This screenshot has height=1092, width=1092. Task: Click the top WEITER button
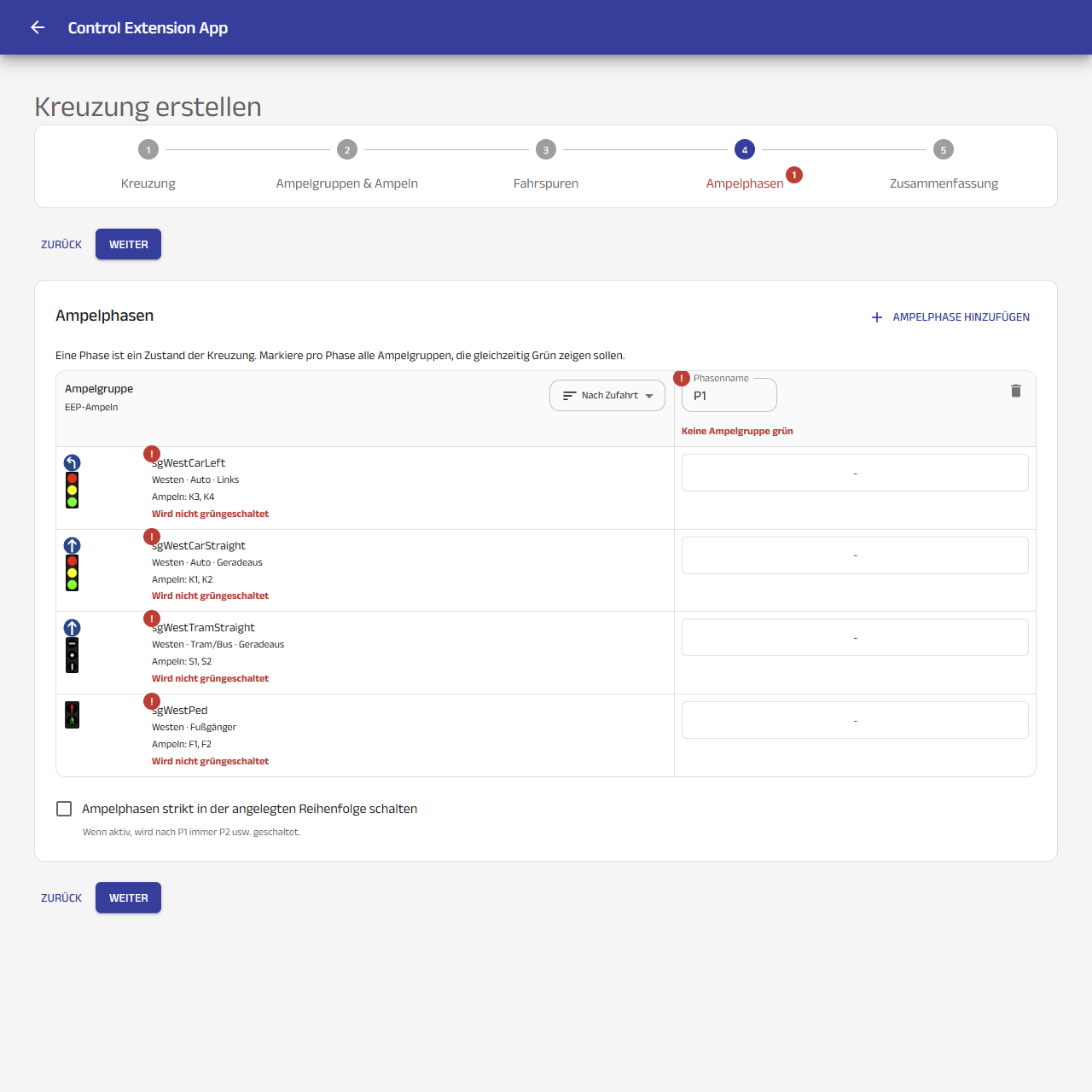[x=128, y=244]
